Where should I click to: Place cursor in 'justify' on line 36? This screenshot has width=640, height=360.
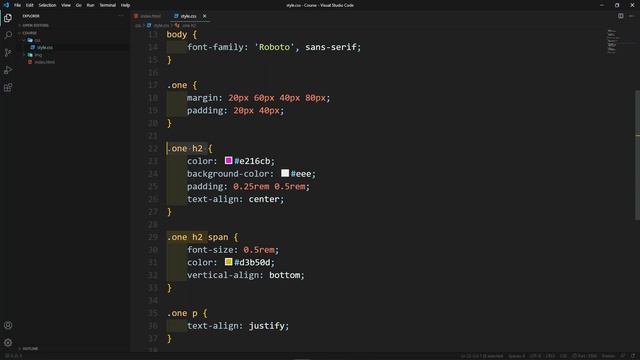coord(267,326)
